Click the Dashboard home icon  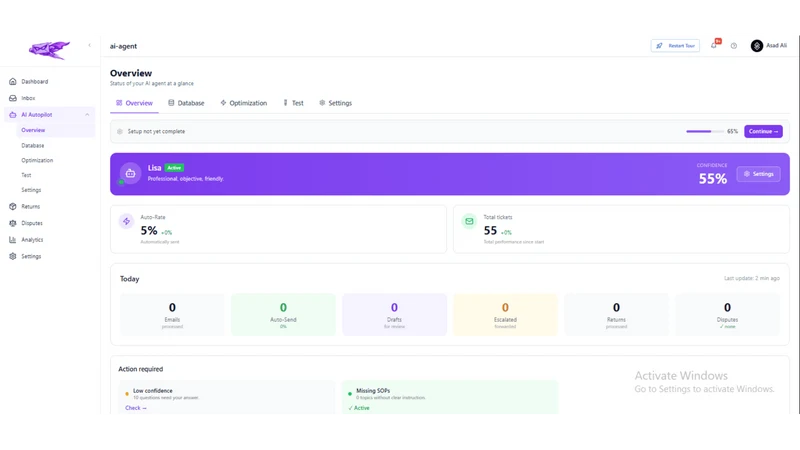(13, 82)
